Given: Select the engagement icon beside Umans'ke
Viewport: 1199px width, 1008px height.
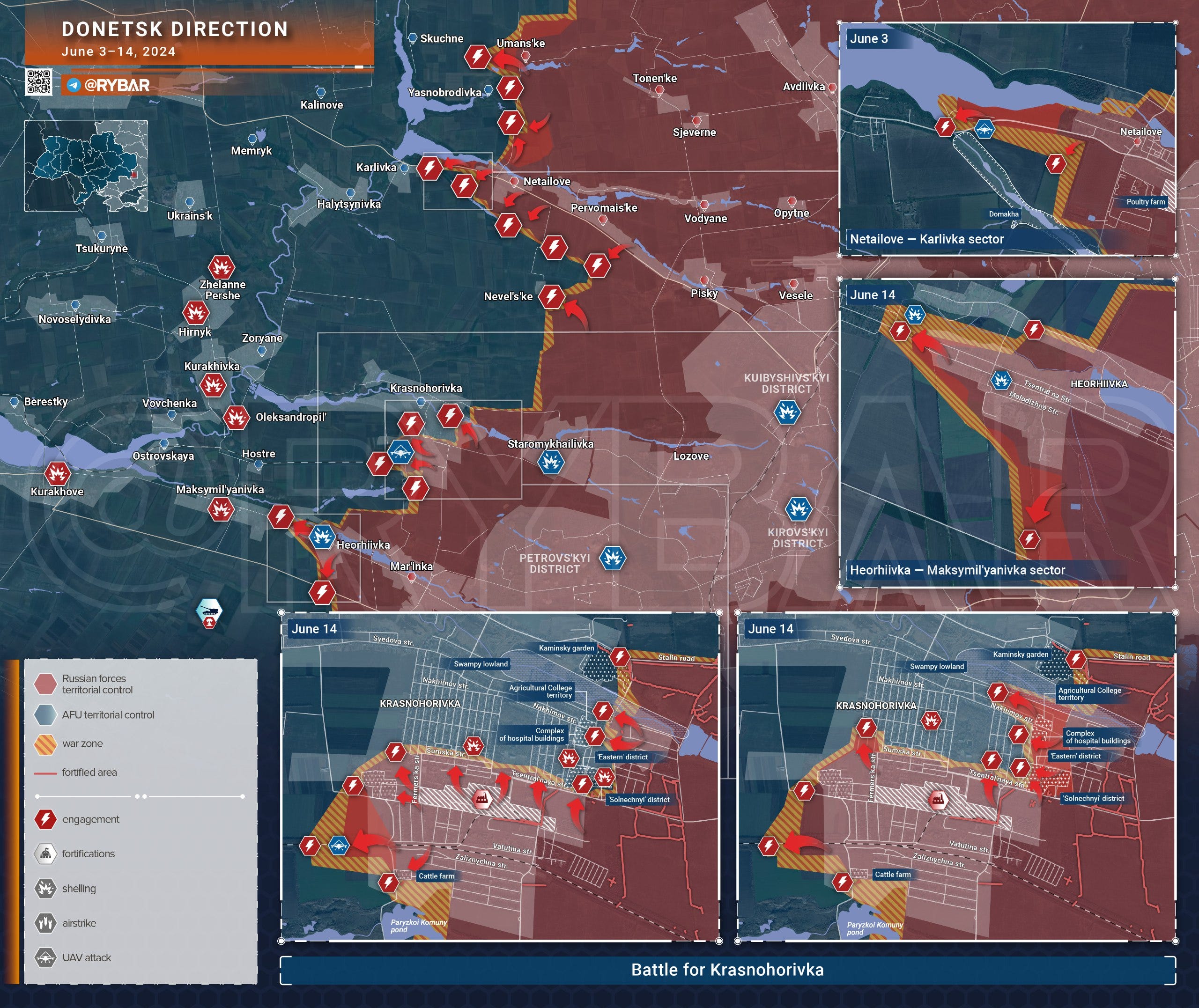Looking at the screenshot, I should [x=477, y=57].
